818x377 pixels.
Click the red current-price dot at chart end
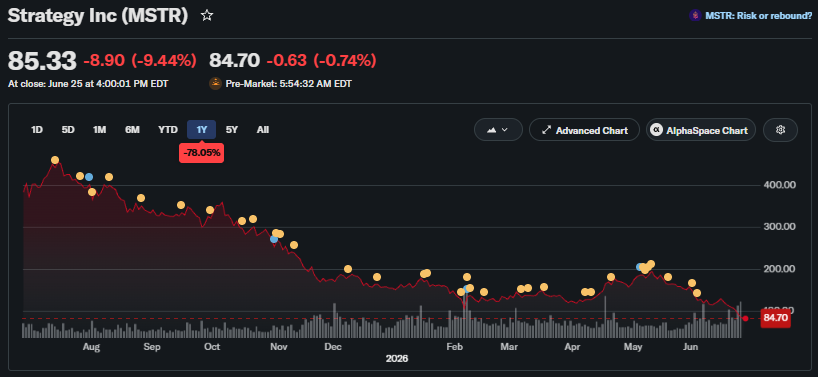(x=745, y=319)
